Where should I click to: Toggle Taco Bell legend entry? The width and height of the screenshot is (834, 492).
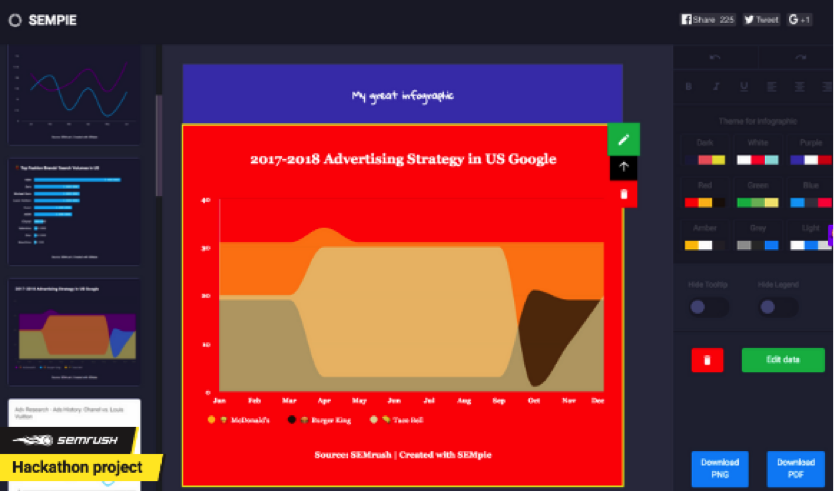[397, 420]
